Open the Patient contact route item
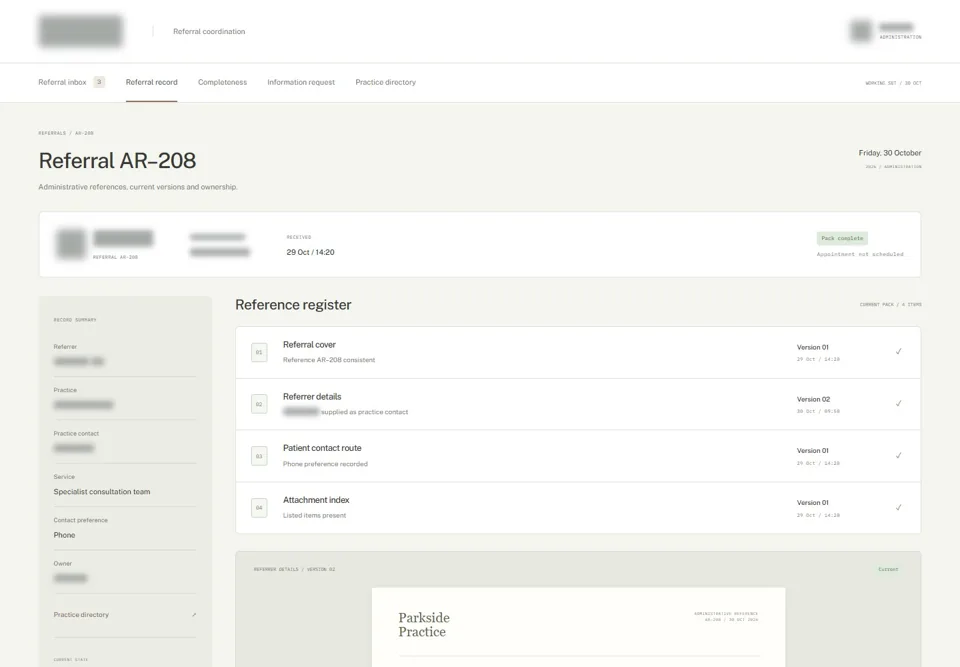The width and height of the screenshot is (960, 667). (577, 456)
